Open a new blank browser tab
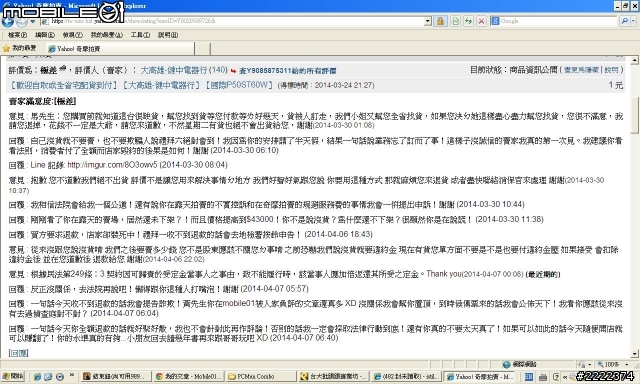 click(x=202, y=49)
